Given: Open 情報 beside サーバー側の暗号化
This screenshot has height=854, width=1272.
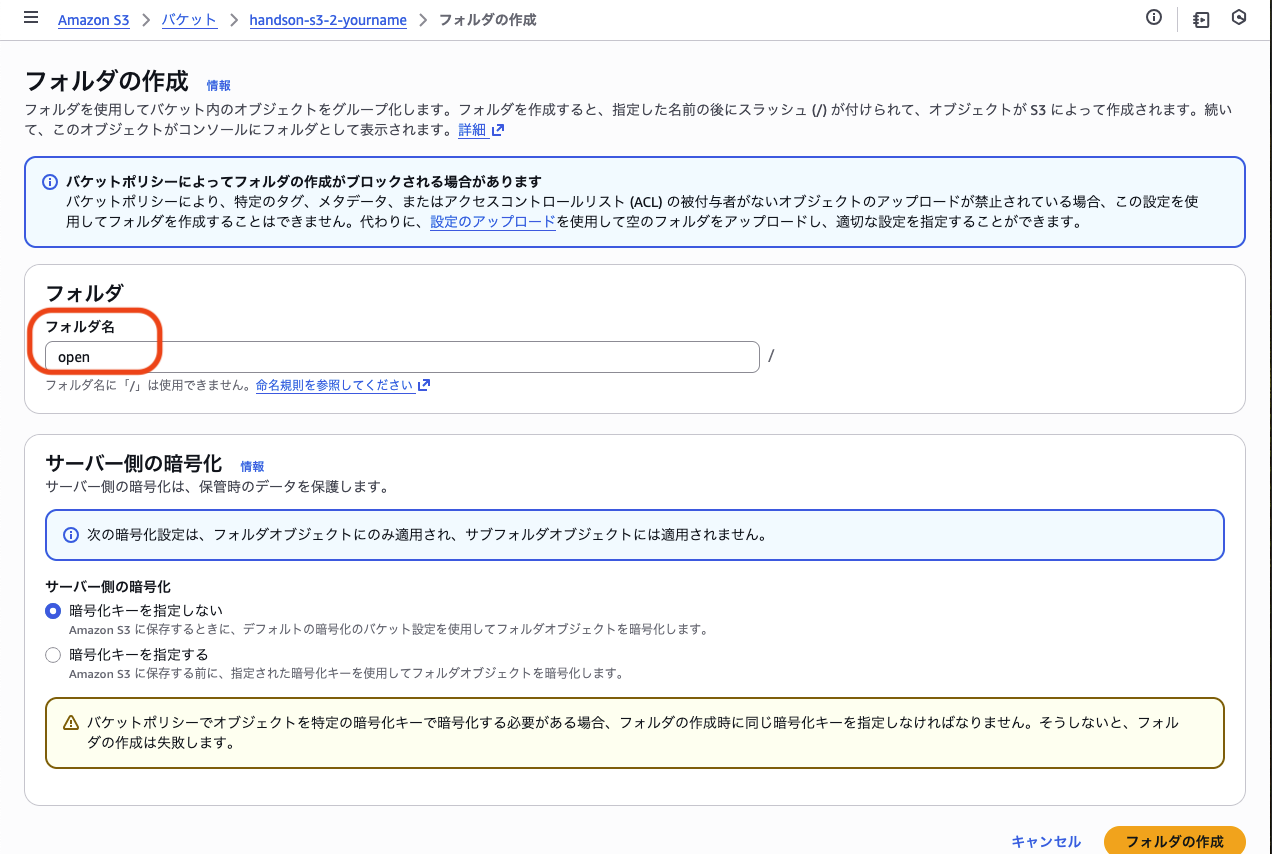Looking at the screenshot, I should tap(253, 466).
